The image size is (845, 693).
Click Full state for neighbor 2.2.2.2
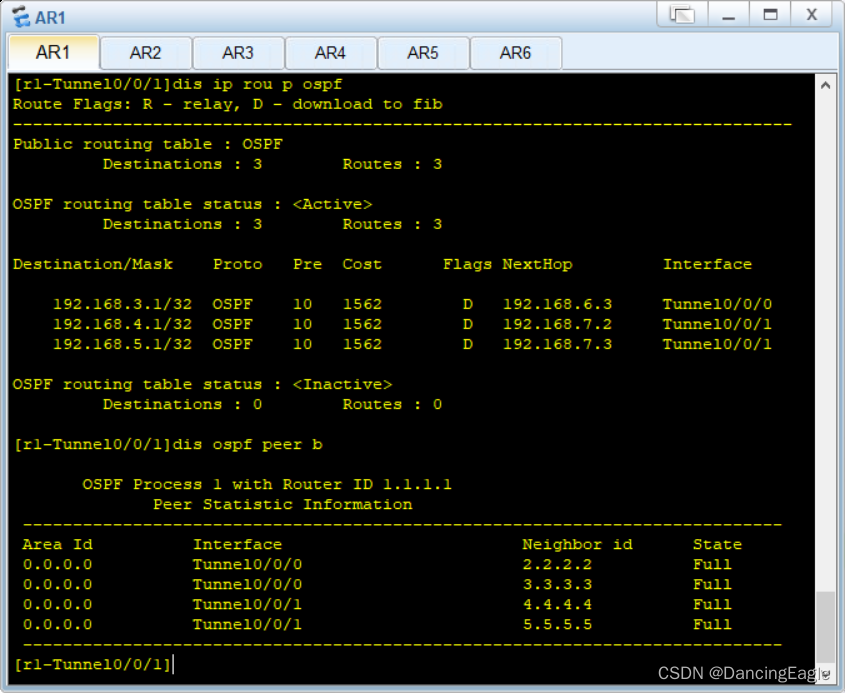[x=712, y=564]
